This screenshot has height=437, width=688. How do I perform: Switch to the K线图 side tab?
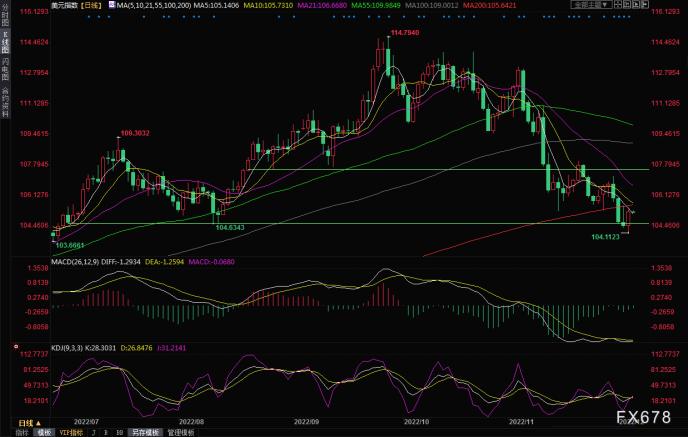[x=5, y=43]
